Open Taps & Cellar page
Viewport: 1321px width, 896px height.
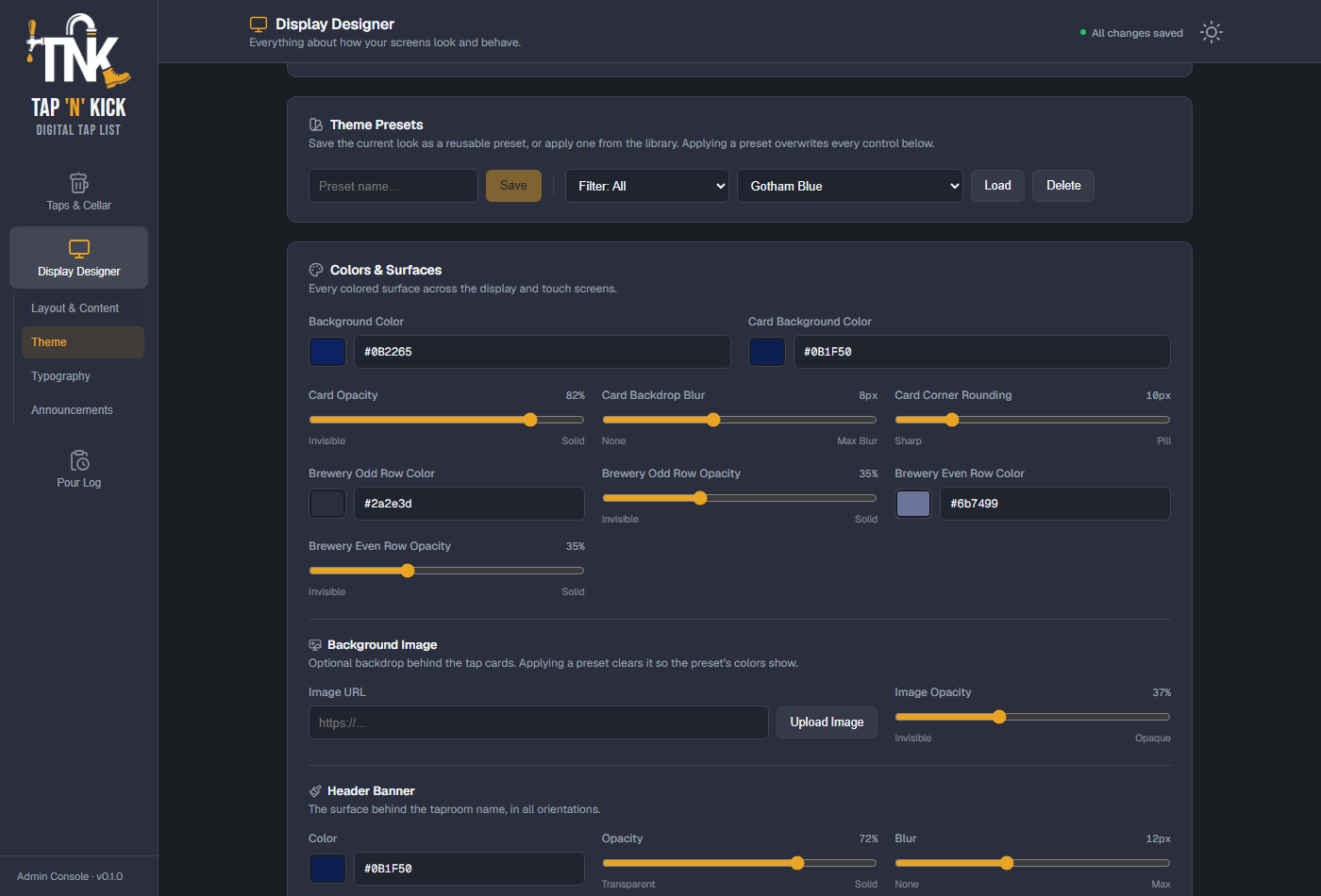click(79, 191)
